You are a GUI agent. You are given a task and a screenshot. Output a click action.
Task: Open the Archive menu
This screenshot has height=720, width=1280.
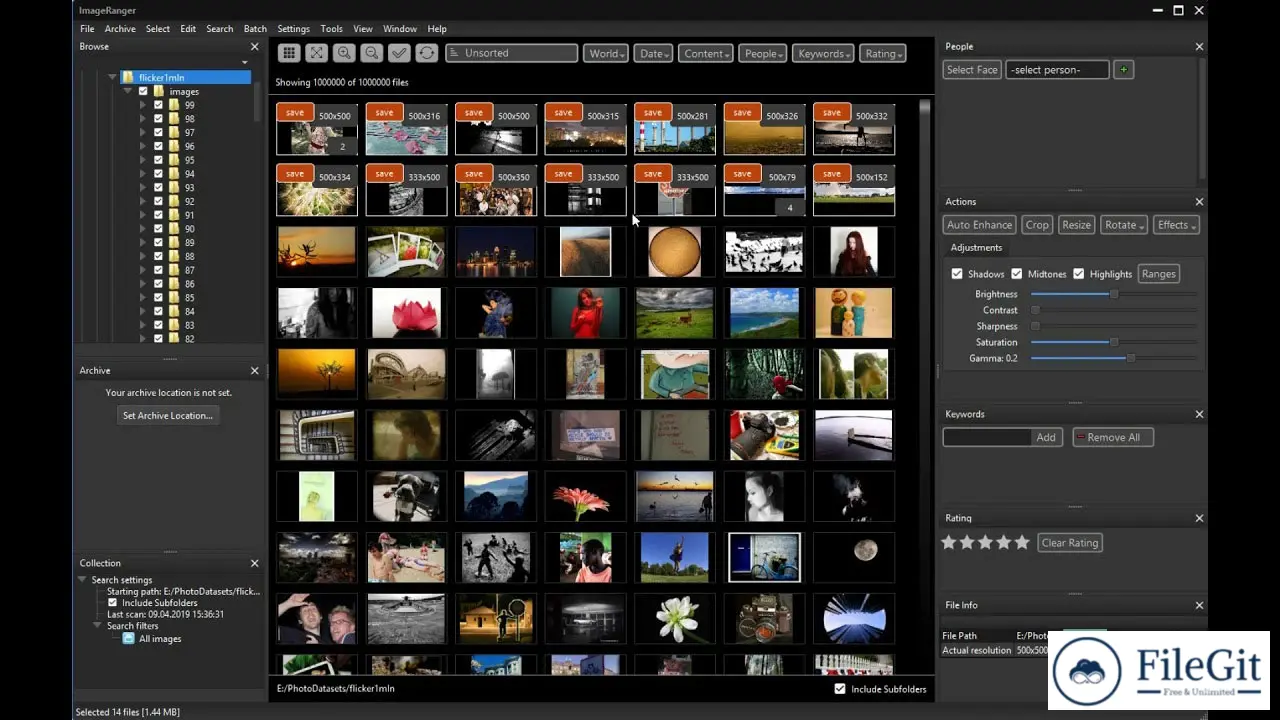tap(120, 29)
